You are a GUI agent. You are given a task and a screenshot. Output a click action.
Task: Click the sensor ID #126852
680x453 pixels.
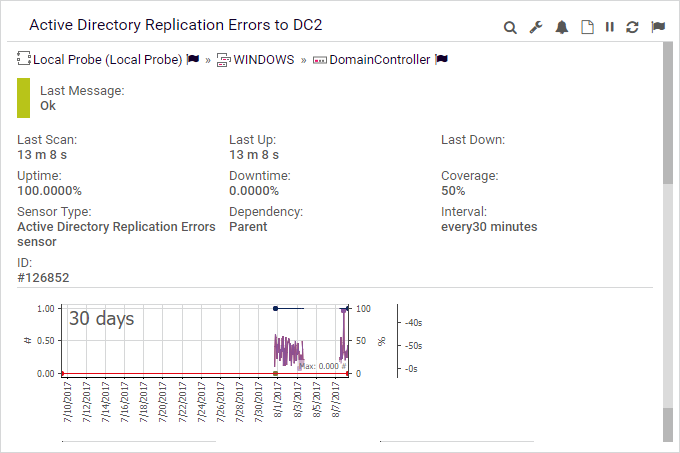(x=43, y=277)
